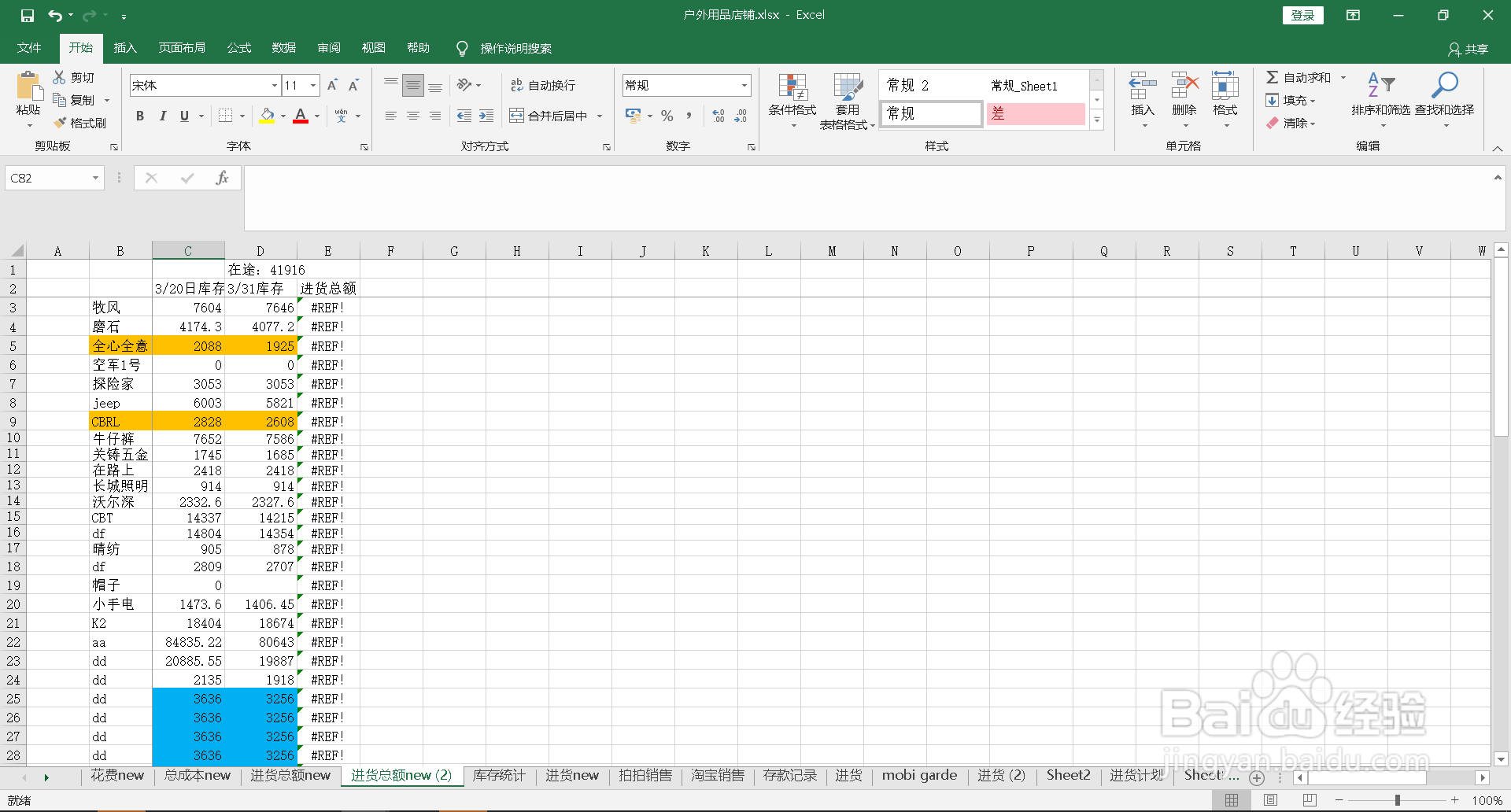Viewport: 1511px width, 812px height.
Task: Click the Paste clipboard icon
Action: tap(28, 87)
